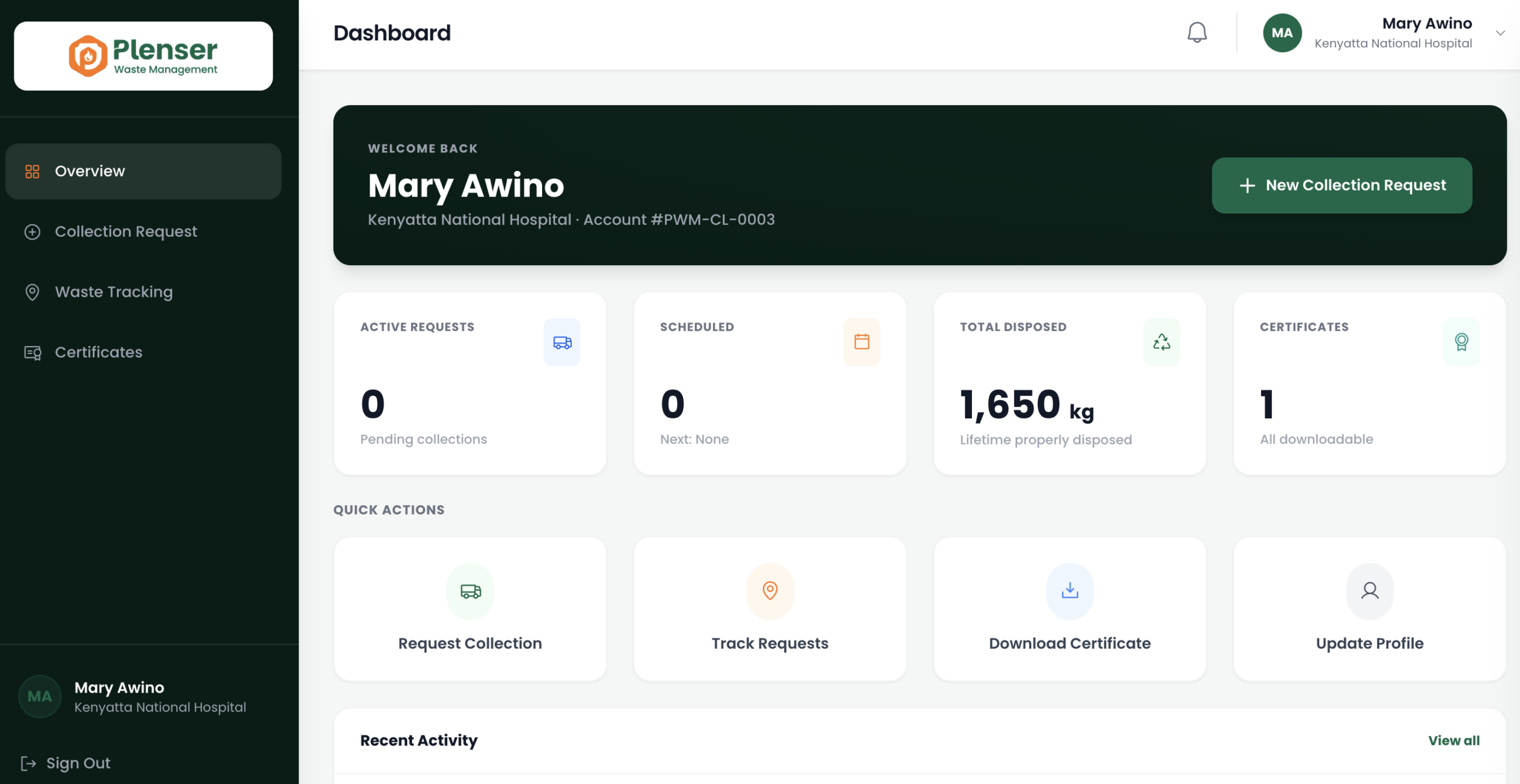Click the plus-circle icon beside Collection Request
This screenshot has height=784, width=1520.
tap(32, 231)
